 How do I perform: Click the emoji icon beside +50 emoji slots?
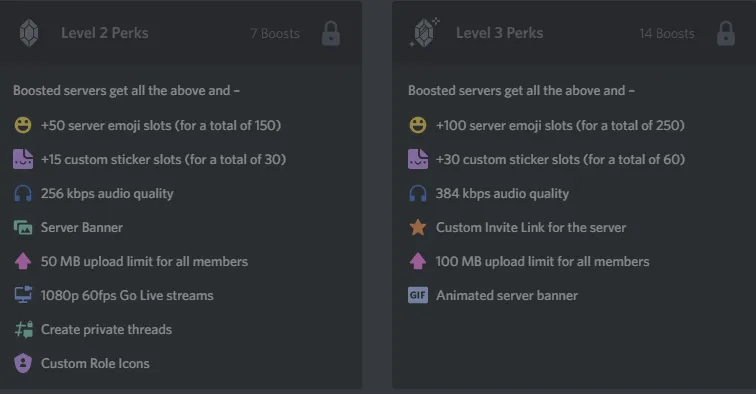pyautogui.click(x=23, y=125)
